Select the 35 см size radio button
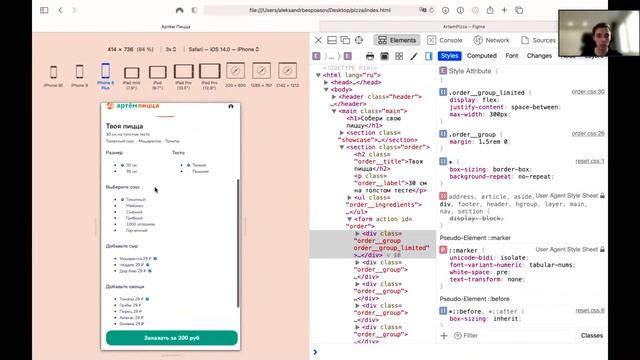This screenshot has height=360, width=640. tap(122, 171)
